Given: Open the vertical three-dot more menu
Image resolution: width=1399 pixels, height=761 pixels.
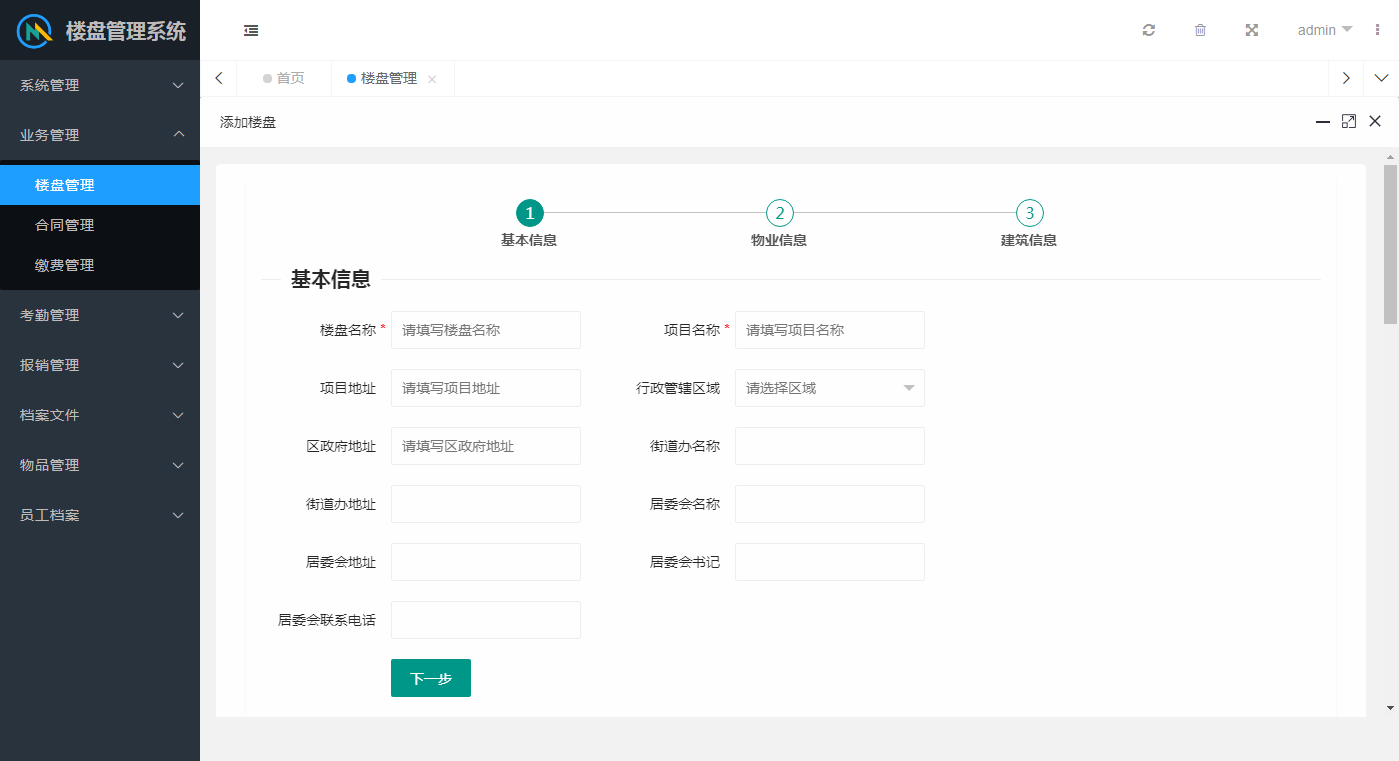Looking at the screenshot, I should point(1378,30).
